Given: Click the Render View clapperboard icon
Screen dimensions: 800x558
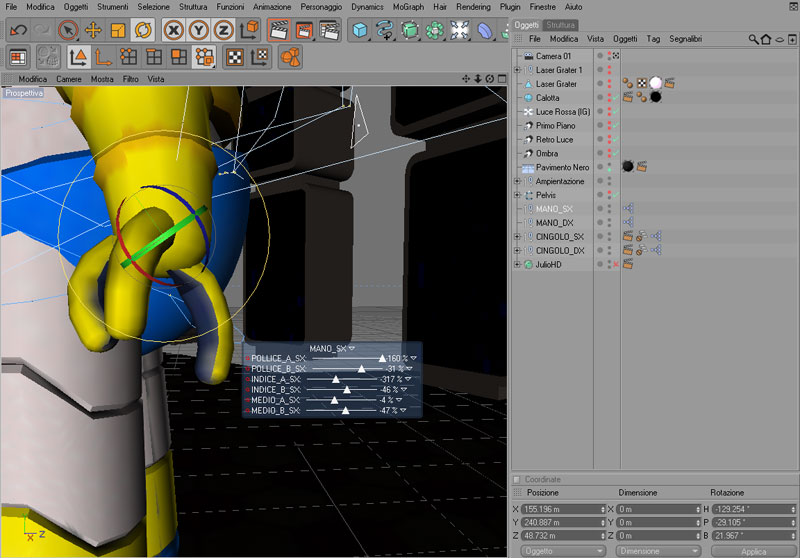Looking at the screenshot, I should [x=279, y=30].
